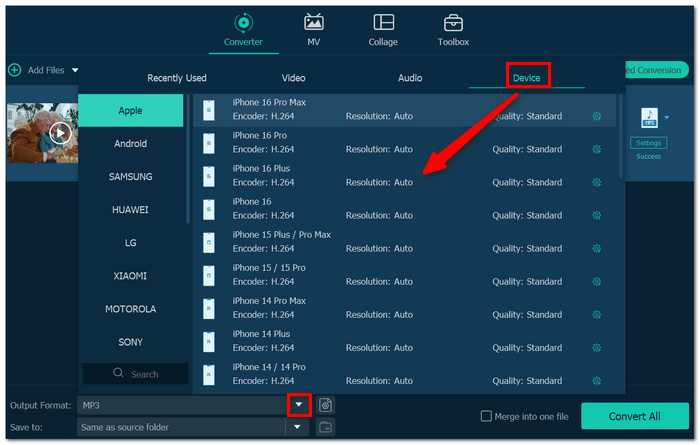Switch to the MV tab
Screen dimensions: 700x445
pyautogui.click(x=313, y=30)
